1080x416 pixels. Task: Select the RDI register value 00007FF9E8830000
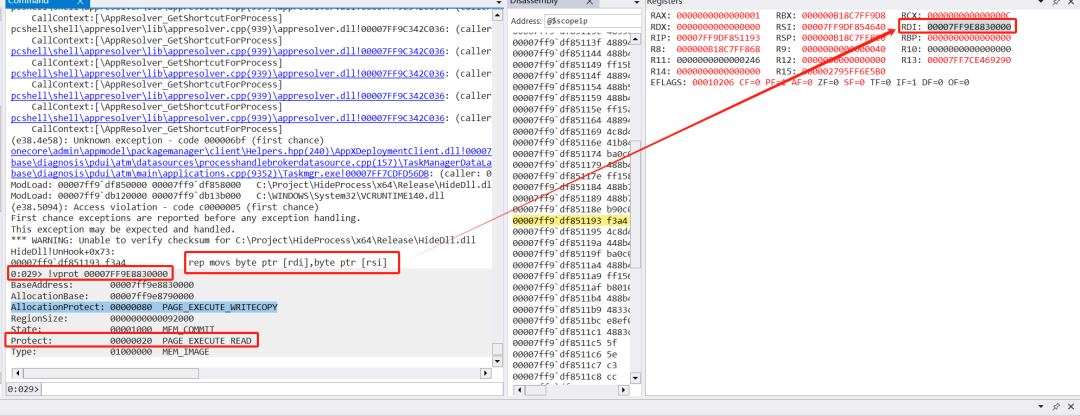[968, 26]
